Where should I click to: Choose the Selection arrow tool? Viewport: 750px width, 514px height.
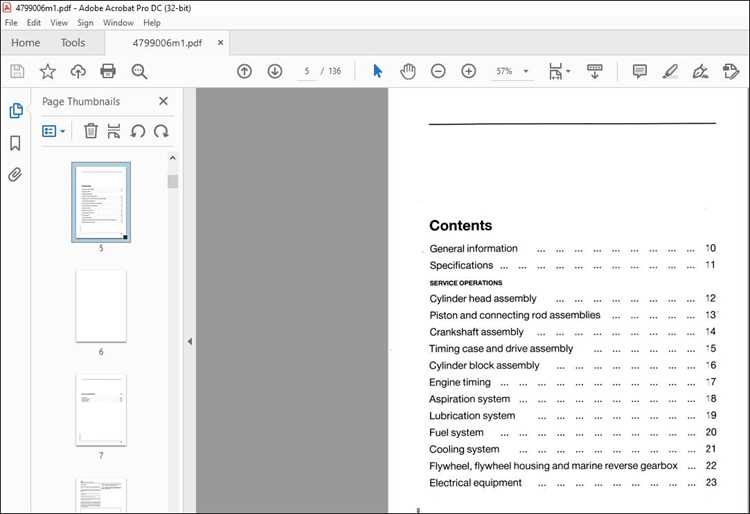[377, 71]
